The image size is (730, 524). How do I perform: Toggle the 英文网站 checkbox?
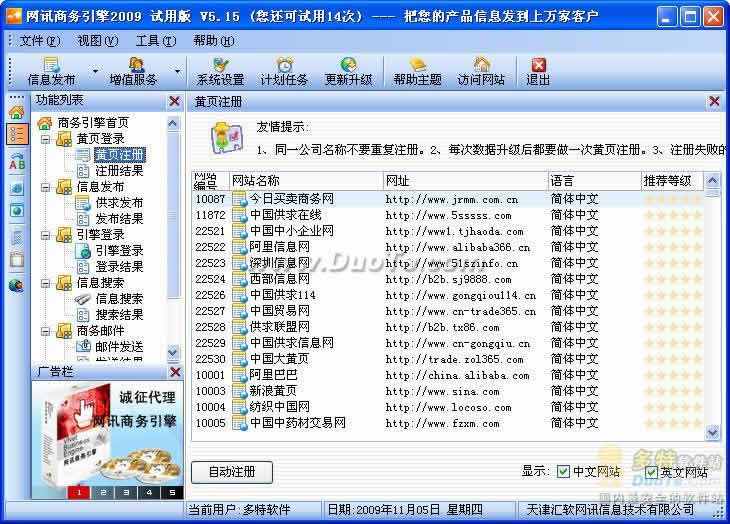[x=651, y=472]
